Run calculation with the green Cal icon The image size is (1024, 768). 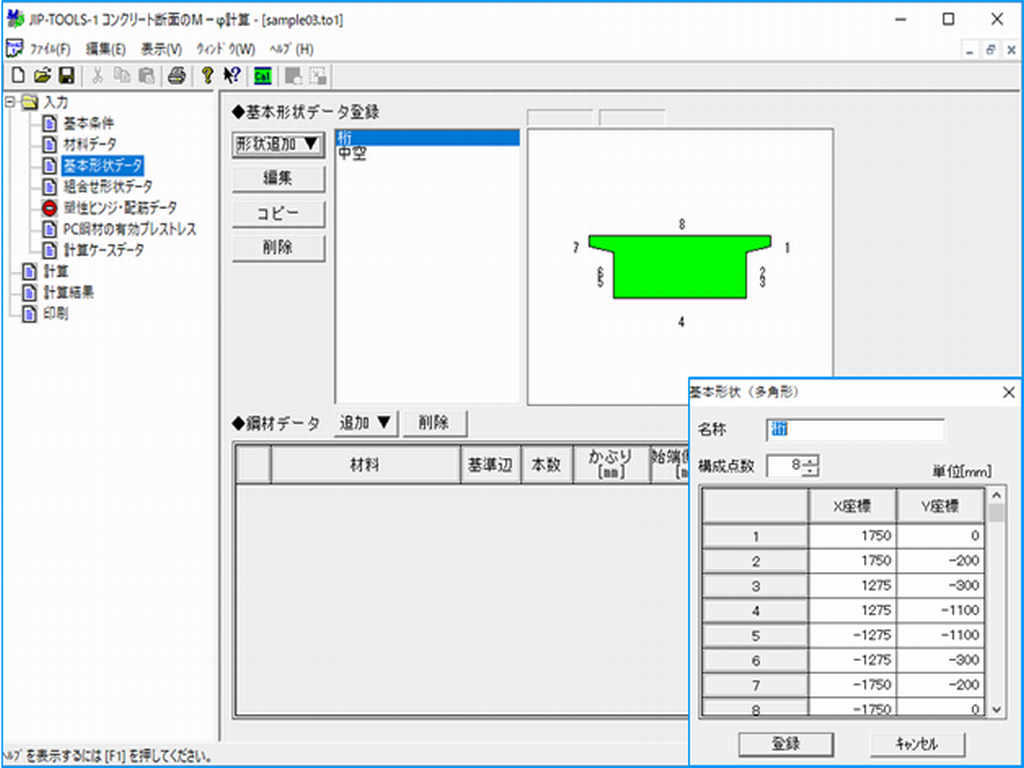coord(263,75)
